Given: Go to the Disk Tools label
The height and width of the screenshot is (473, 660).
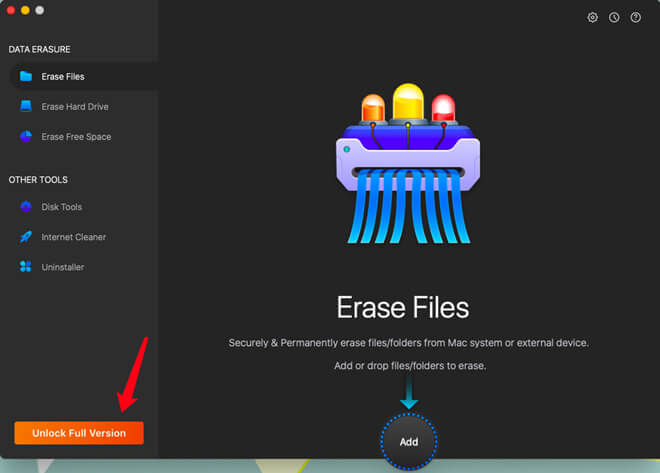Looking at the screenshot, I should click(x=61, y=207).
